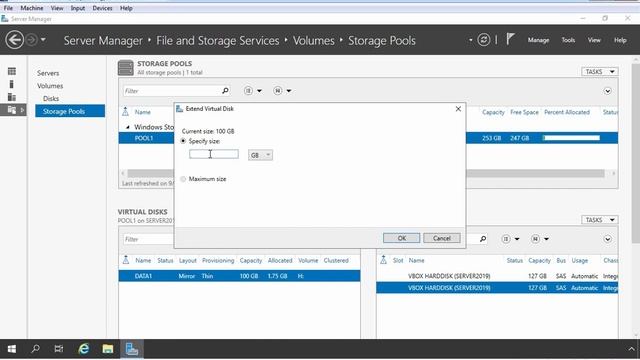
Task: Select the POOL1 row
Action: pos(368,138)
